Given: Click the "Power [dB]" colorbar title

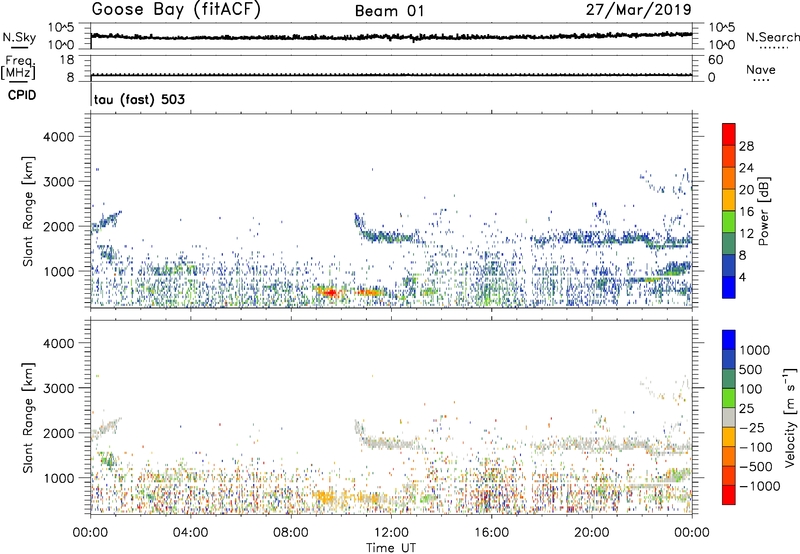Looking at the screenshot, I should (x=764, y=211).
